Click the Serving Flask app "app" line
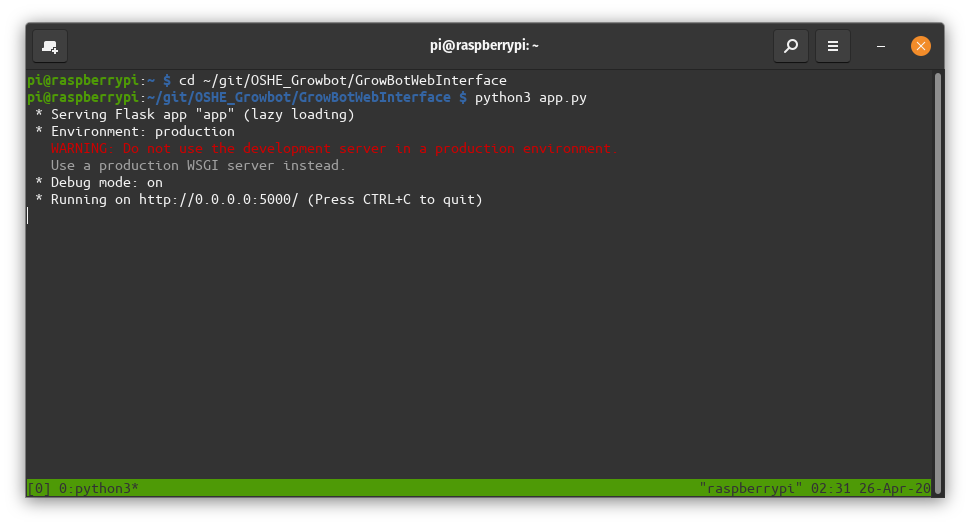Image resolution: width=970 pixels, height=526 pixels. [202, 115]
